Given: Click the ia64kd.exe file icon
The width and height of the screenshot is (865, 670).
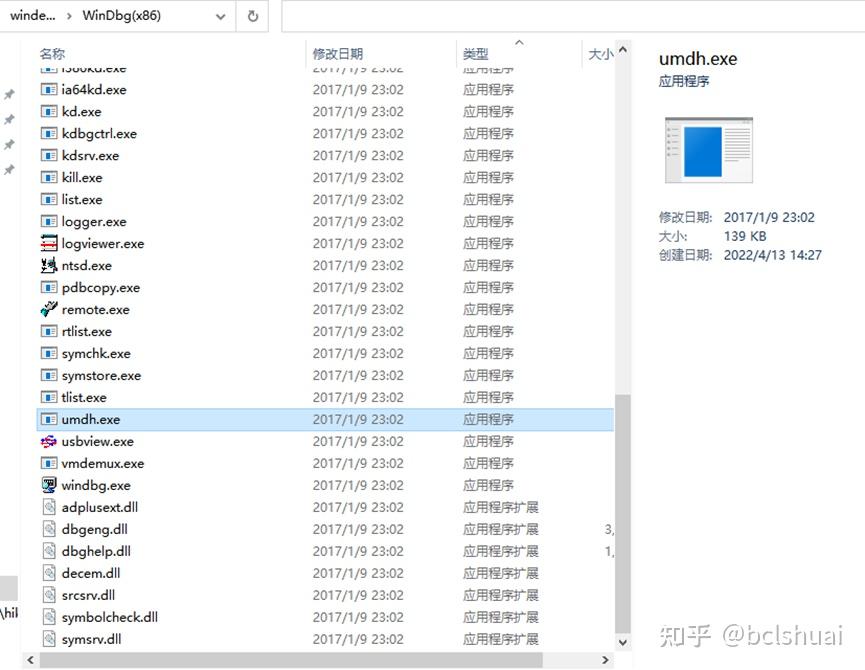Looking at the screenshot, I should [x=49, y=89].
